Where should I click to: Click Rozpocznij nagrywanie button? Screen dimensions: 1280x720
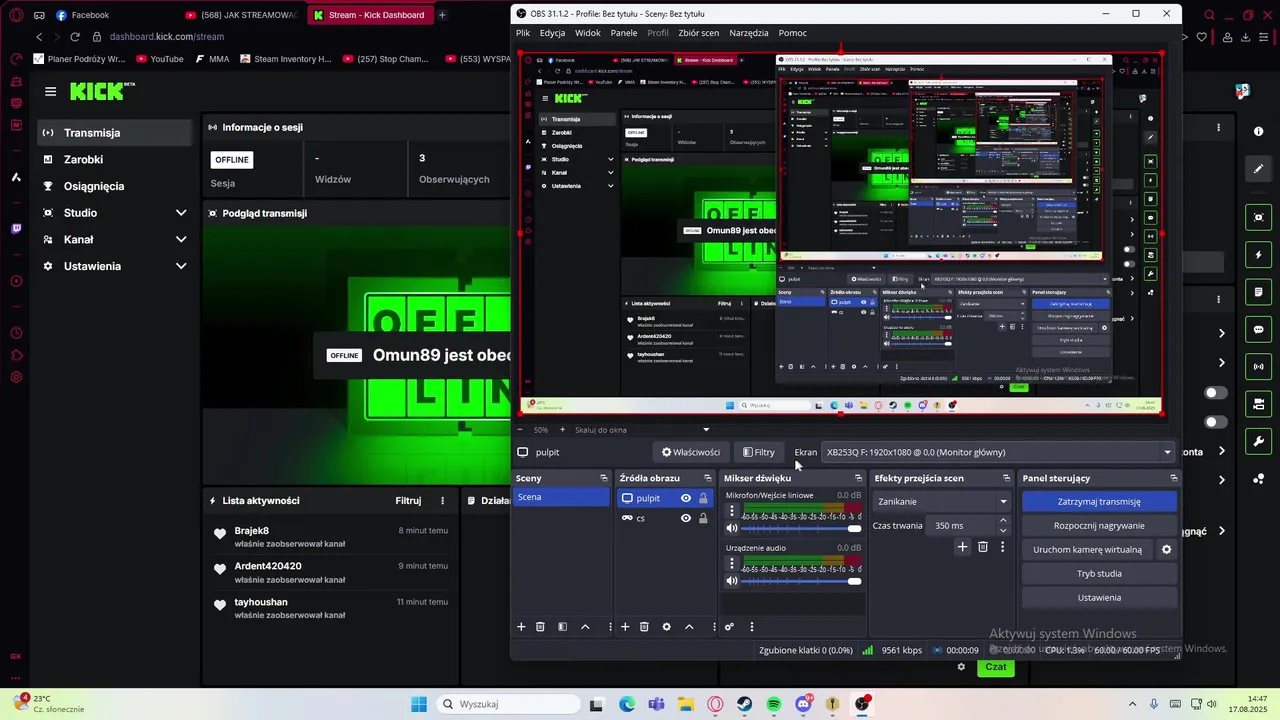[1099, 526]
